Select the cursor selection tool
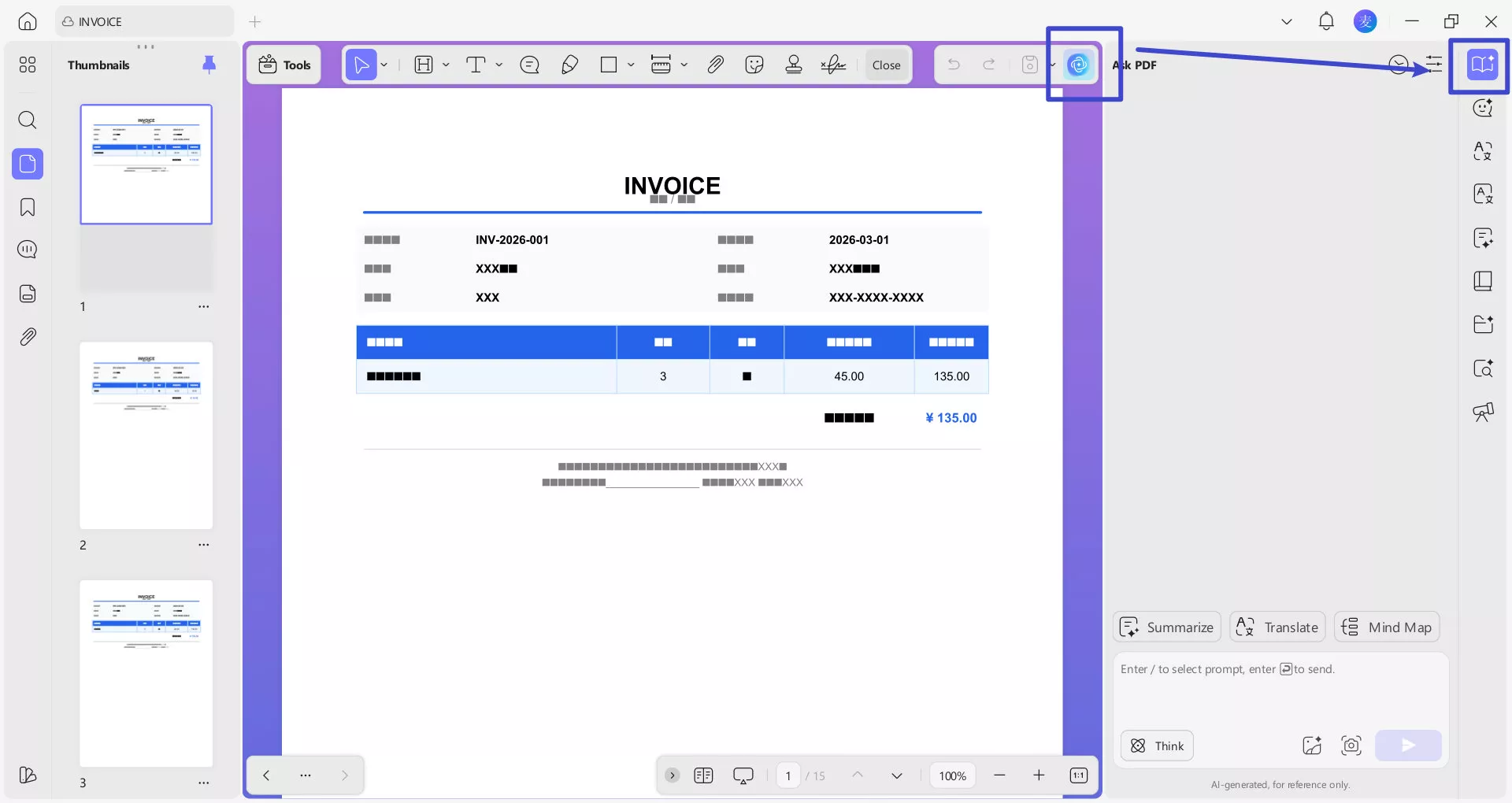Screen dimensions: 1512x803 click(361, 65)
